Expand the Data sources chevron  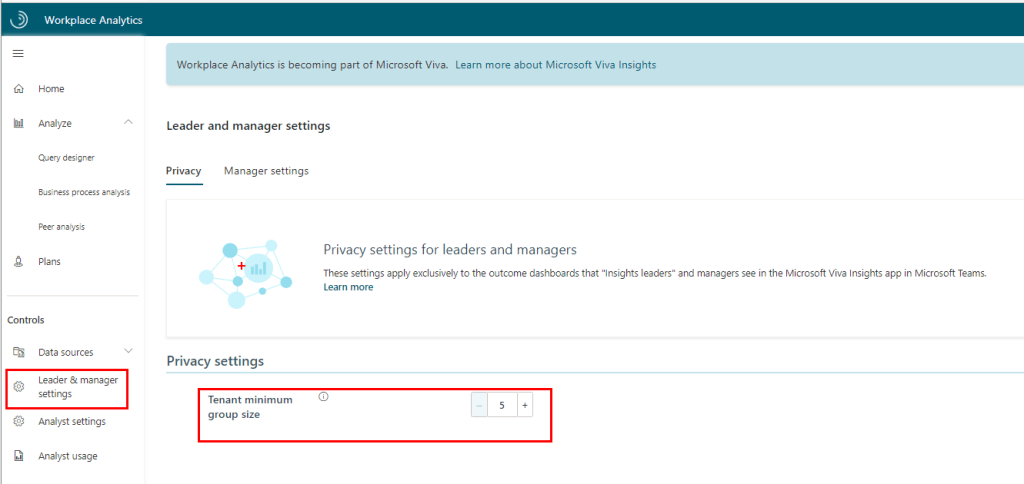click(x=127, y=351)
